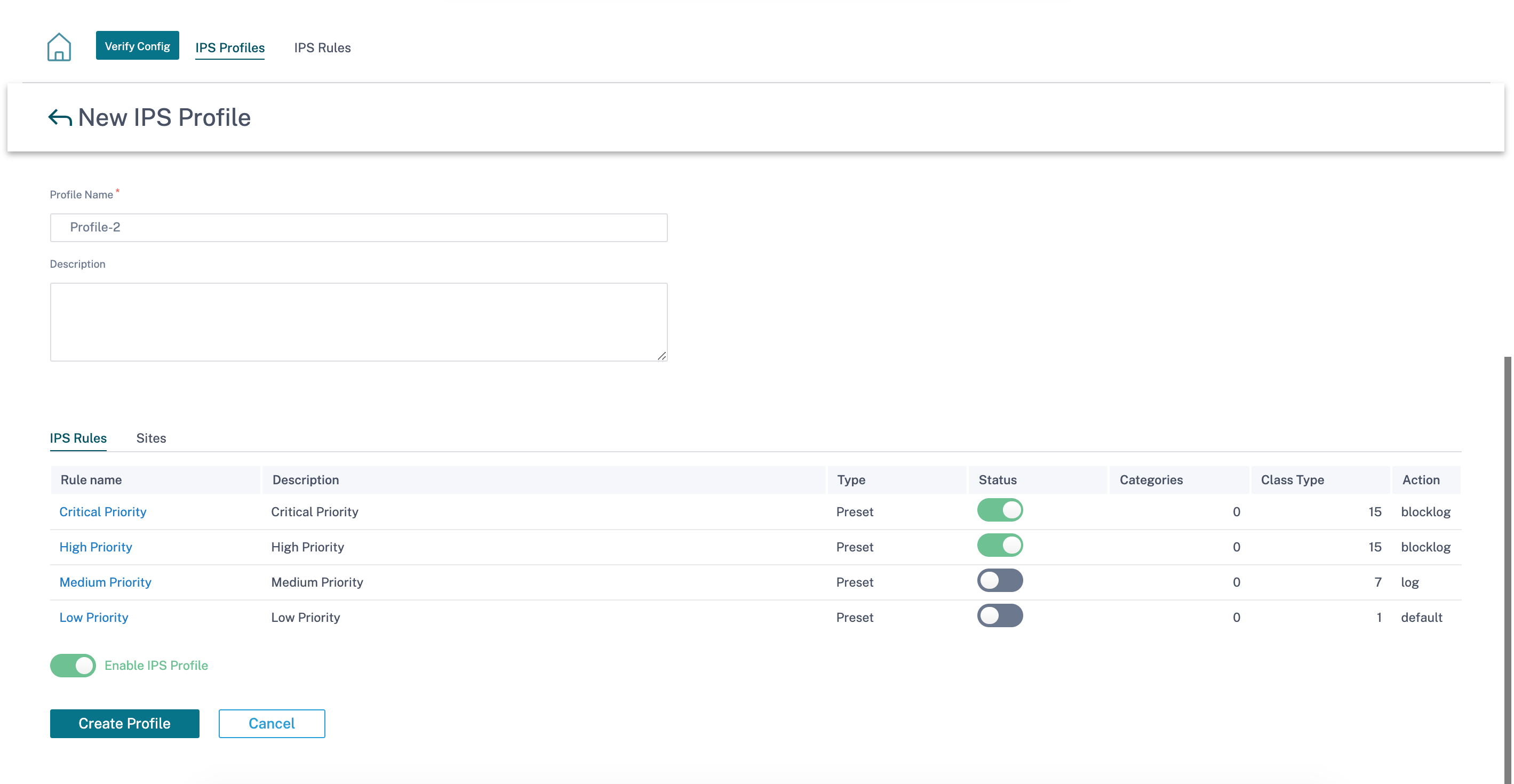
Task: Click the Critical Priority rule name link
Action: coord(102,512)
